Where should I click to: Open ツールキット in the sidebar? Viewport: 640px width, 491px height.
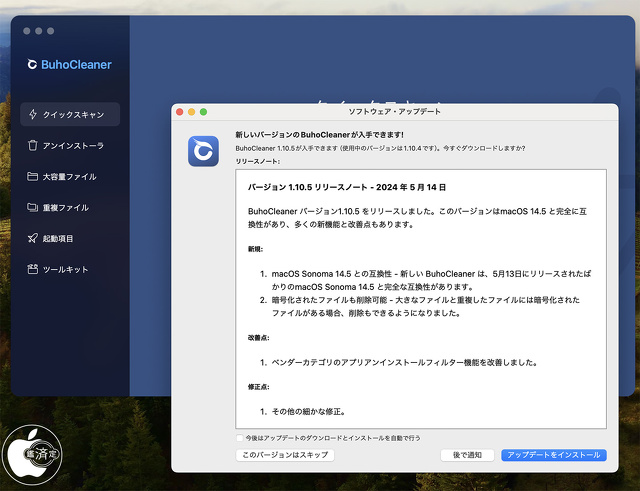pos(70,269)
